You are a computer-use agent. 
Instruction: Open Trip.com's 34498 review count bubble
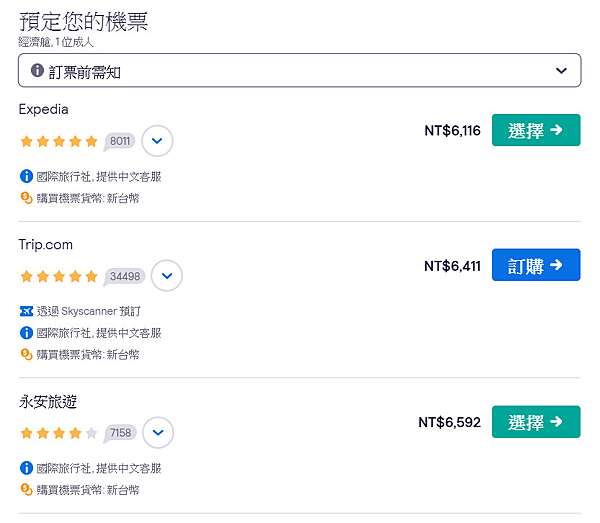point(124,276)
